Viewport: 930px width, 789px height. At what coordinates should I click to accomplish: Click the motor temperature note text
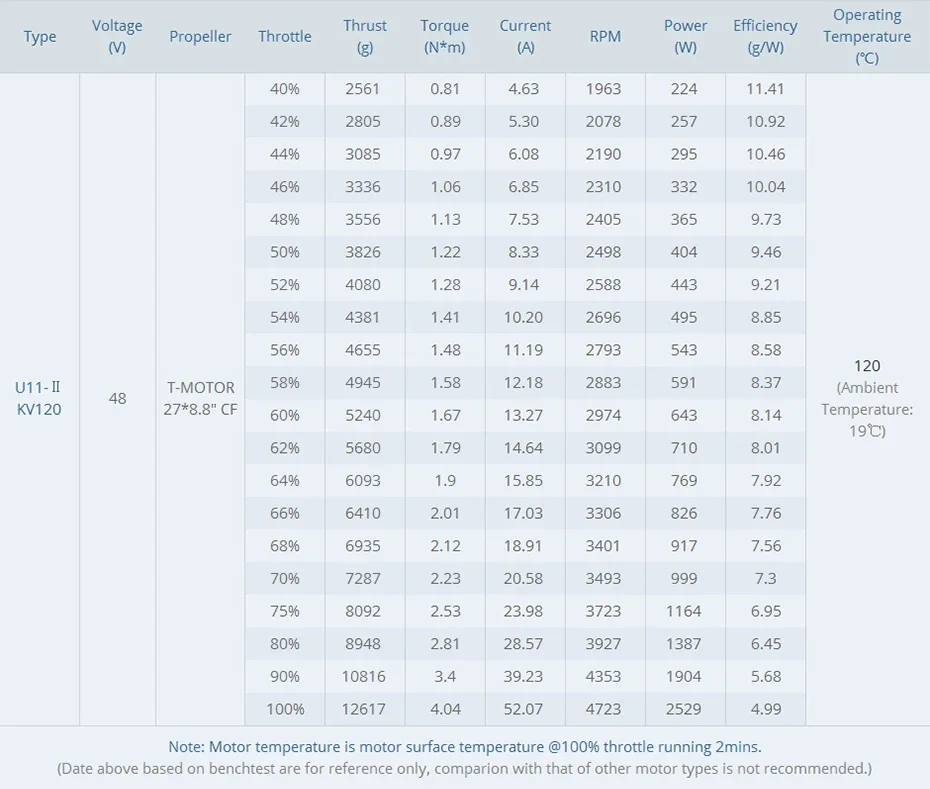pyautogui.click(x=465, y=746)
